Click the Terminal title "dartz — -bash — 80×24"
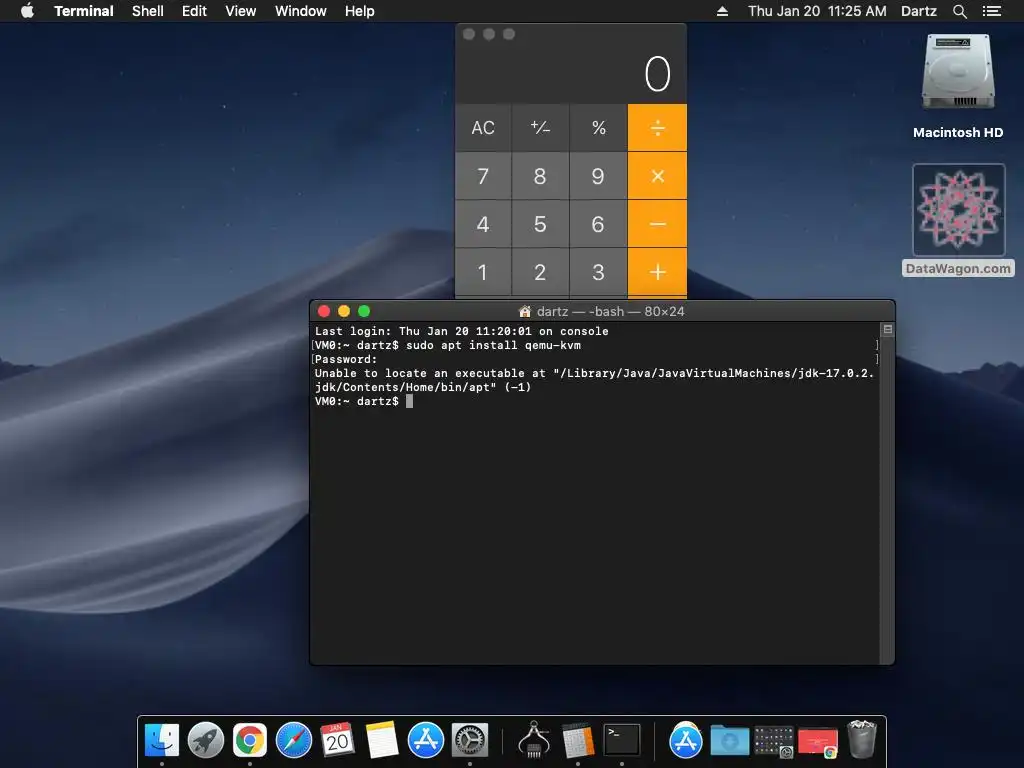 (x=610, y=312)
